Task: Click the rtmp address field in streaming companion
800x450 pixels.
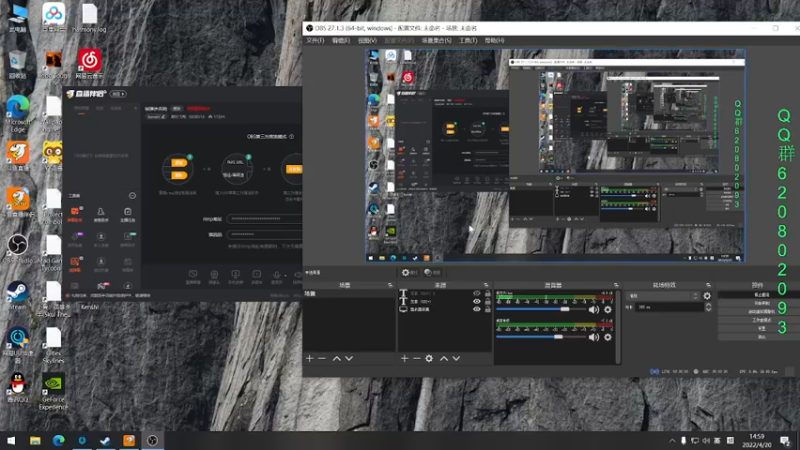Action: [x=264, y=219]
